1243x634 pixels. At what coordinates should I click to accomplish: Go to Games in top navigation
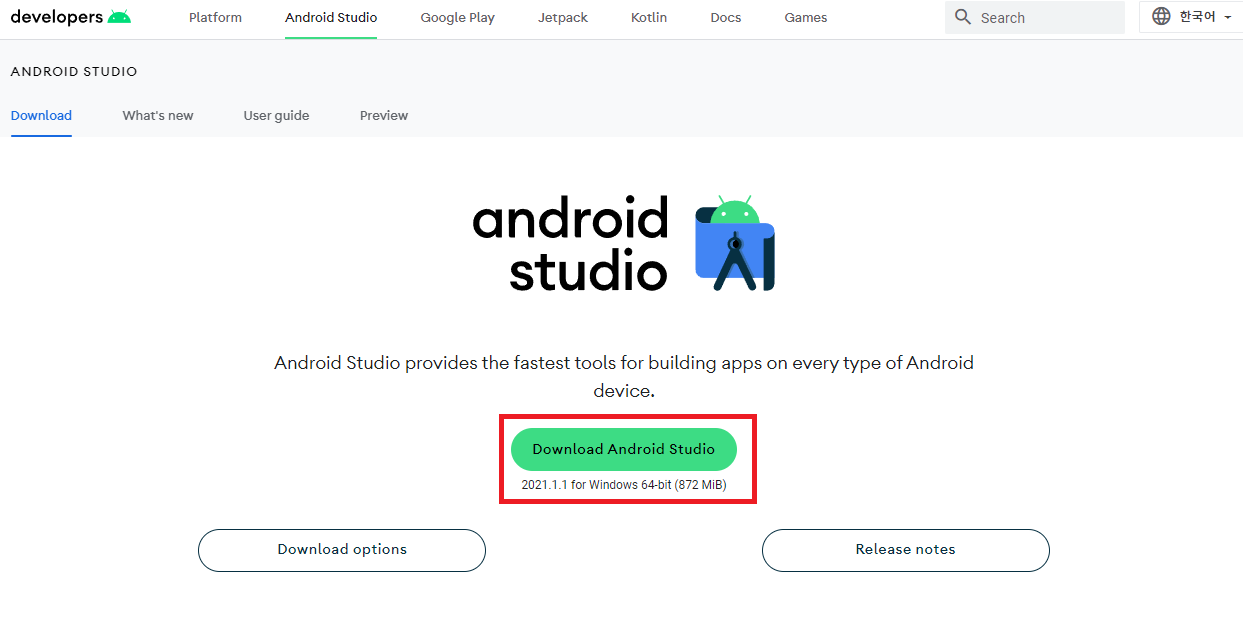coord(806,17)
